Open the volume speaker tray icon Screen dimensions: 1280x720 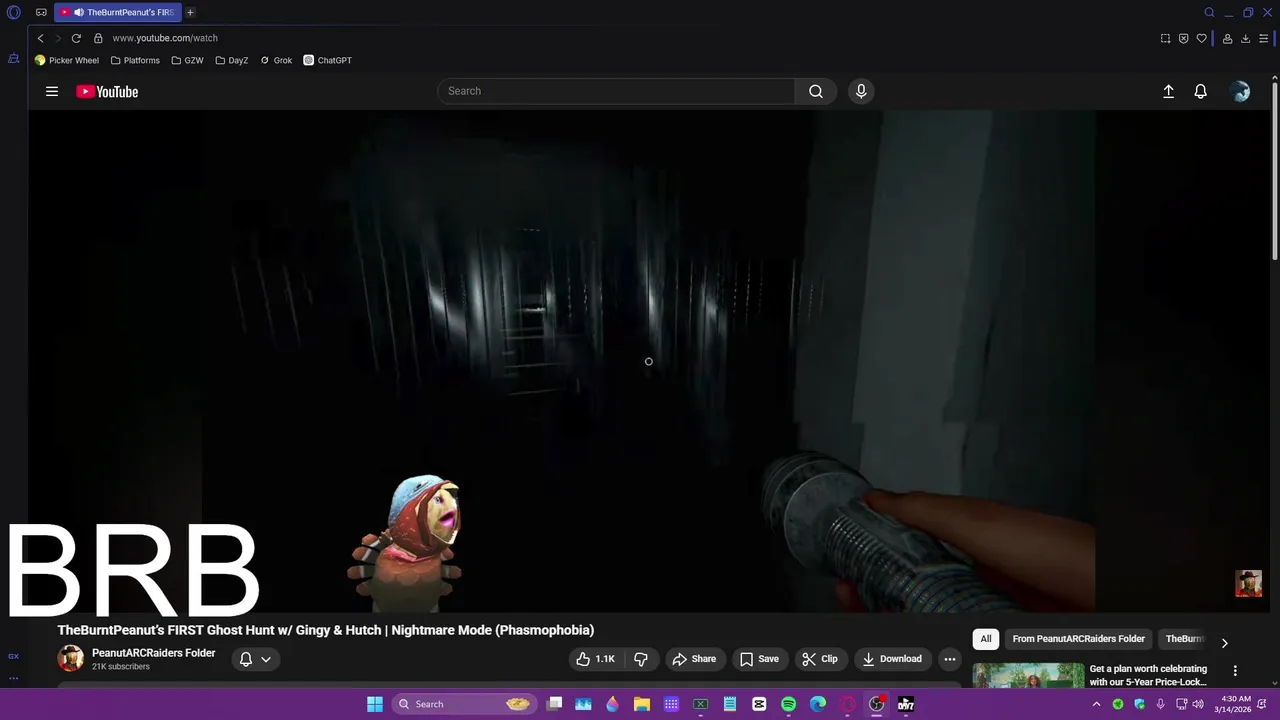point(1198,704)
